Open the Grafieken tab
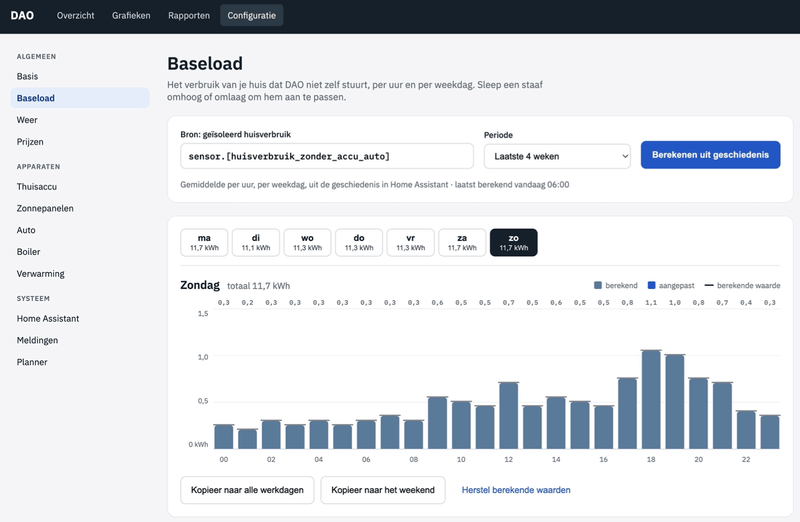The width and height of the screenshot is (800, 522). (x=131, y=15)
